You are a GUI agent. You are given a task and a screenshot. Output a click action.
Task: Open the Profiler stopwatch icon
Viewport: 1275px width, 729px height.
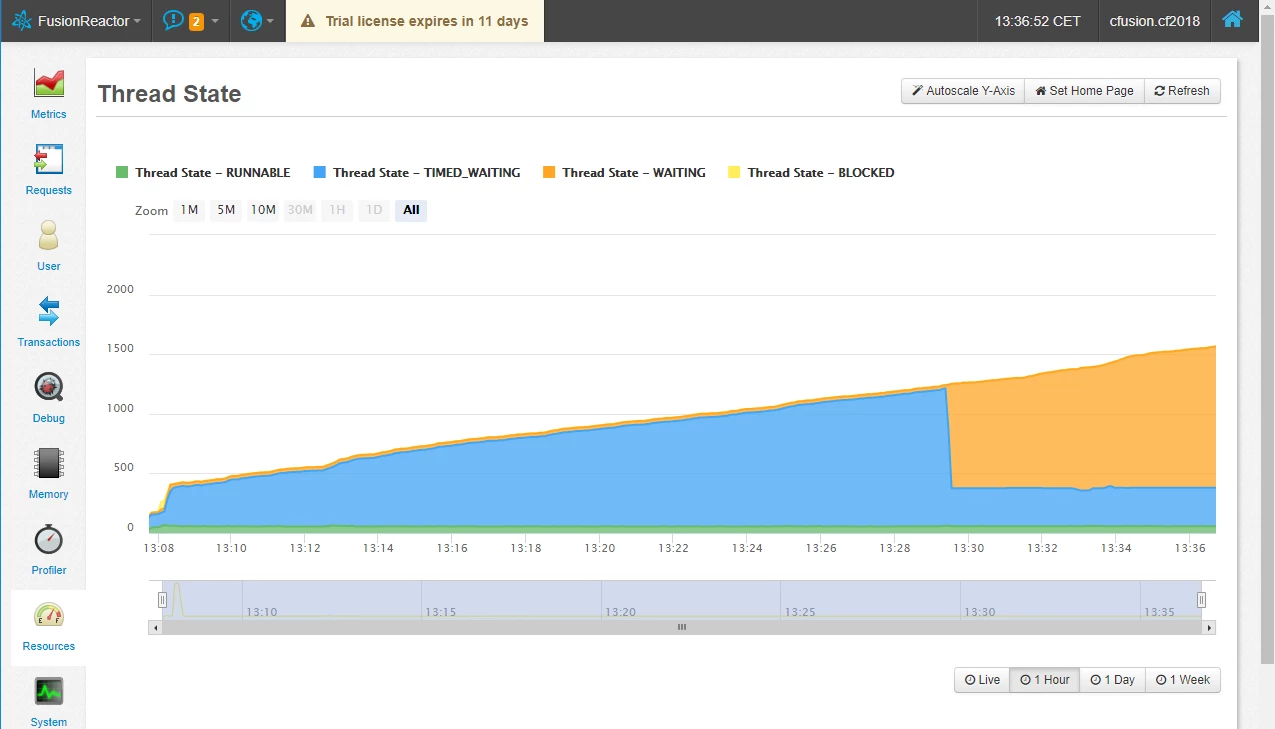48,540
